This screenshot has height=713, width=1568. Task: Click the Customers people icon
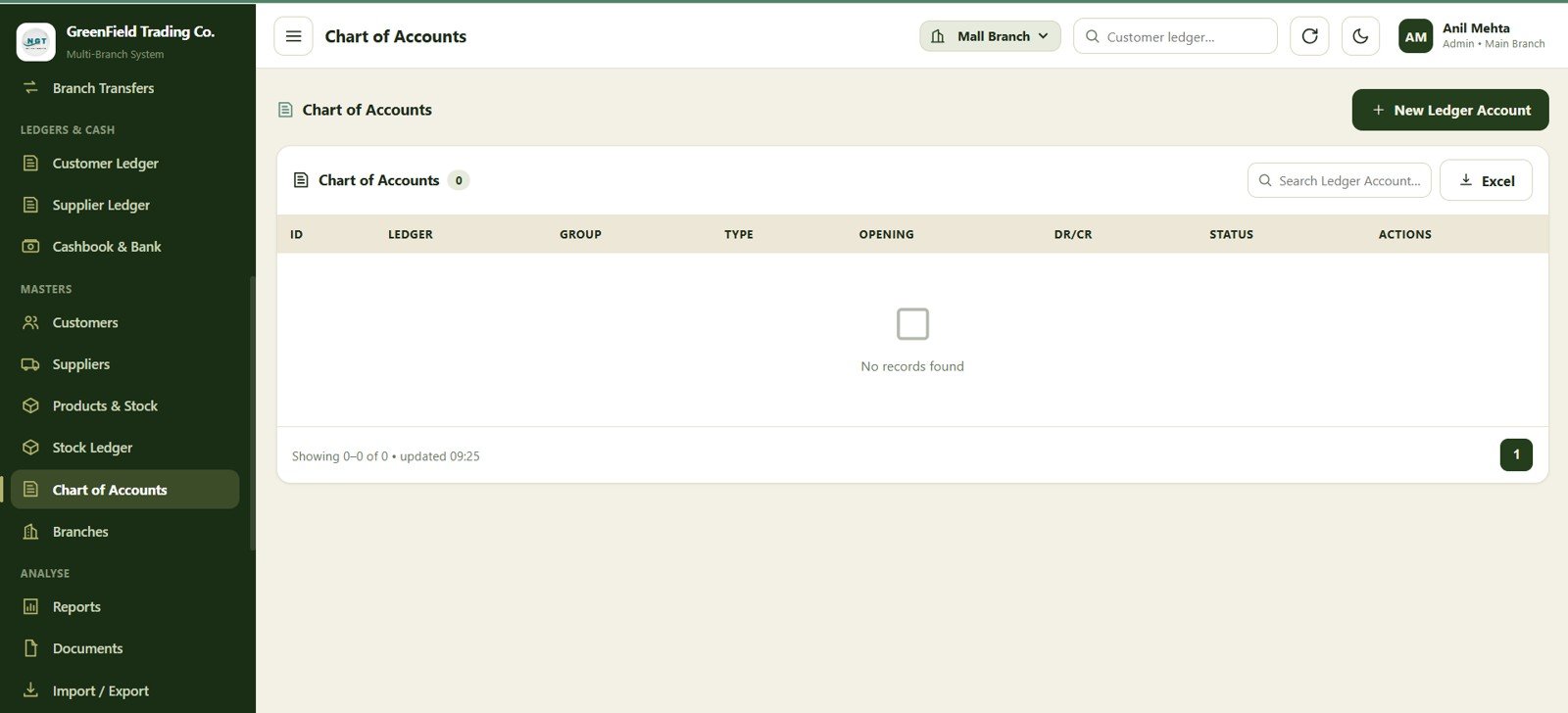point(30,322)
